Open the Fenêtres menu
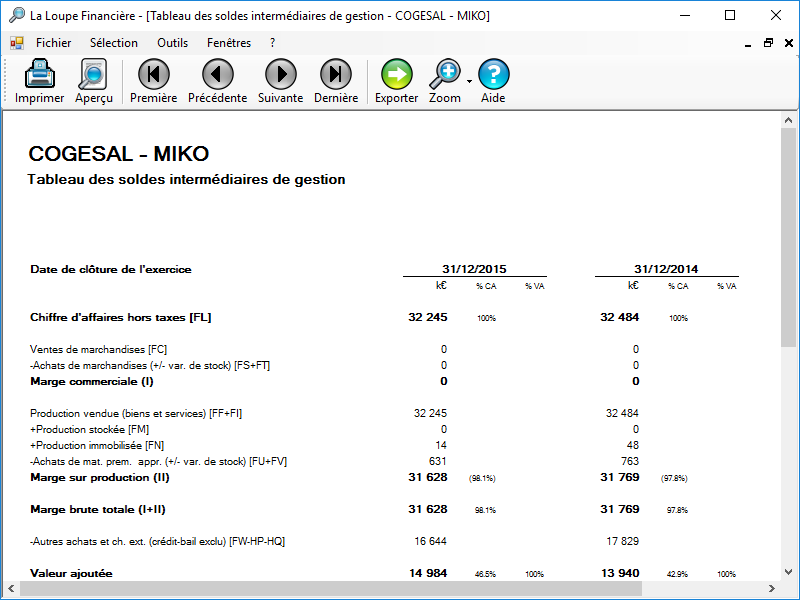This screenshot has height=600, width=800. (229, 43)
